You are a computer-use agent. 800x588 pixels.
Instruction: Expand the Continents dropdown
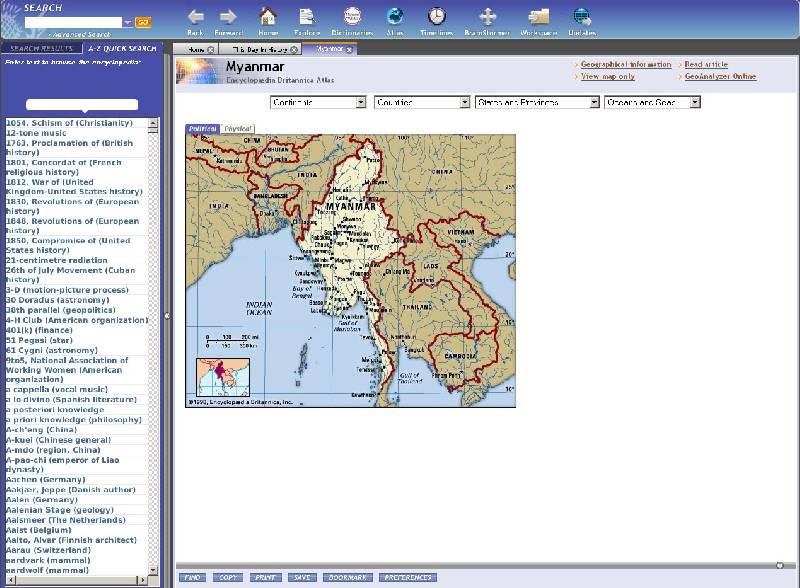tap(319, 102)
